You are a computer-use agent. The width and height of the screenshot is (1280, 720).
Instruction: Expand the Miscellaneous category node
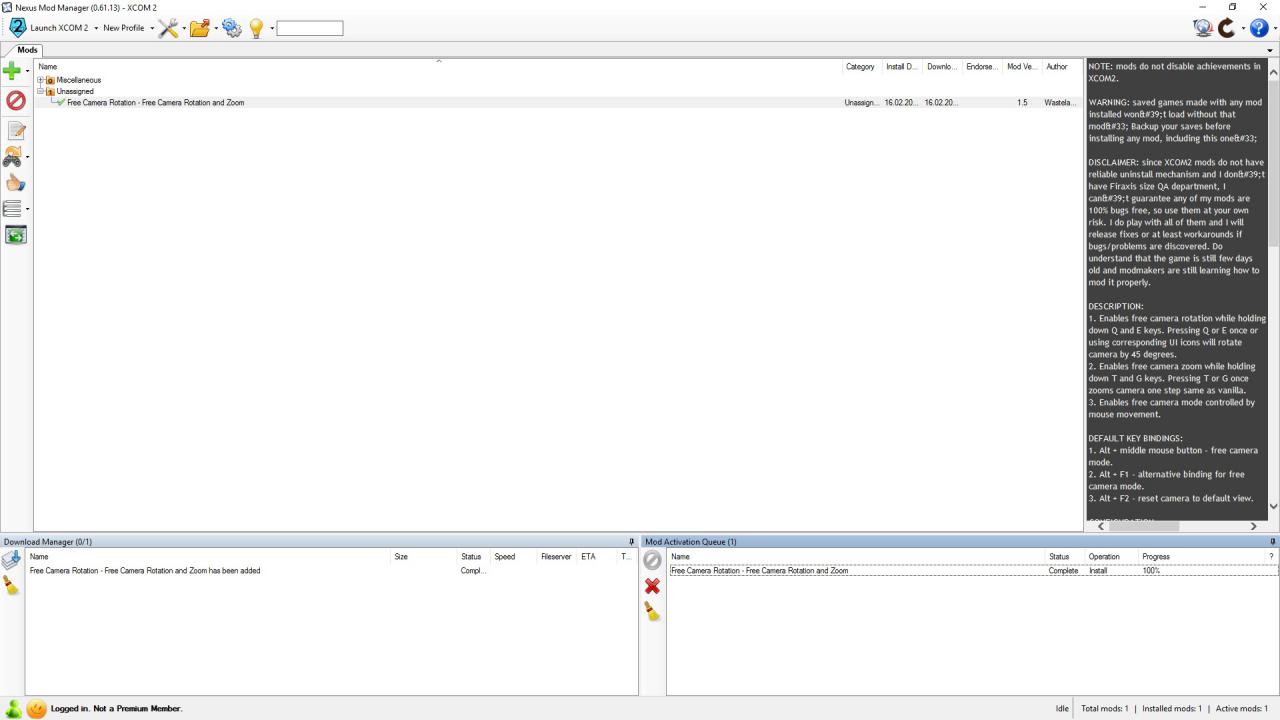[x=40, y=80]
